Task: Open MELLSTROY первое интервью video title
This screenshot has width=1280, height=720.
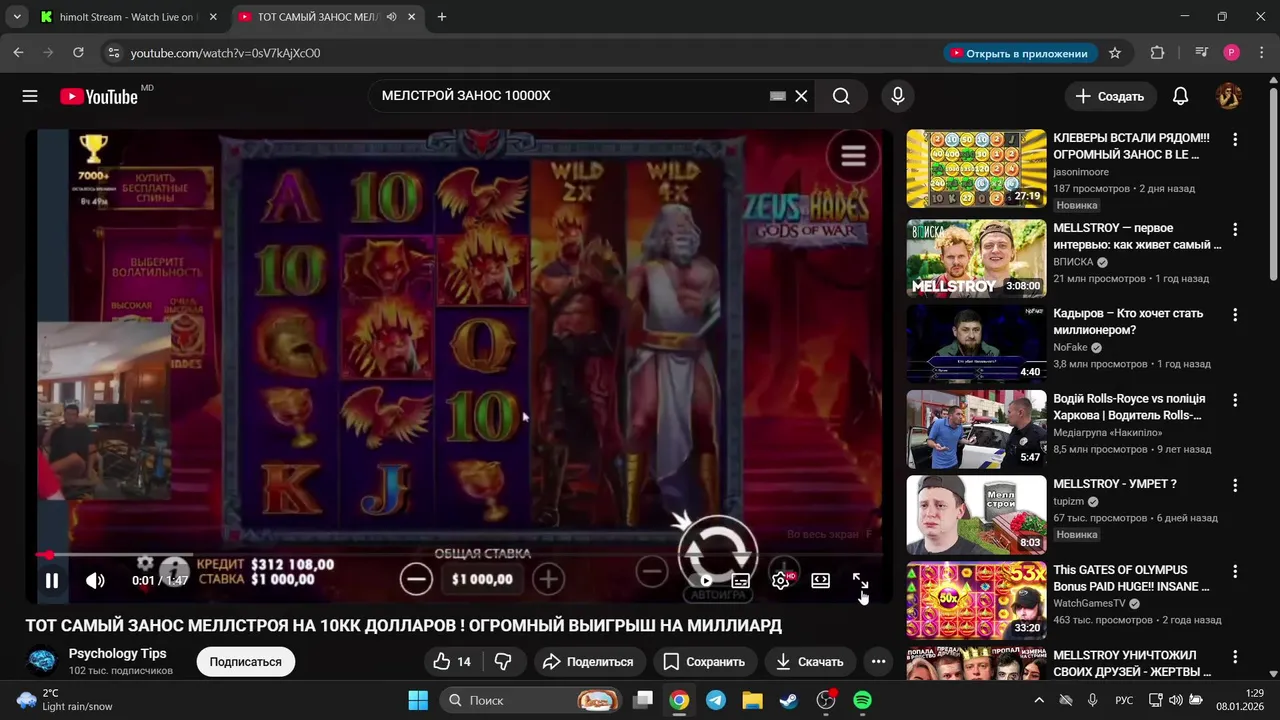Action: pyautogui.click(x=1137, y=236)
